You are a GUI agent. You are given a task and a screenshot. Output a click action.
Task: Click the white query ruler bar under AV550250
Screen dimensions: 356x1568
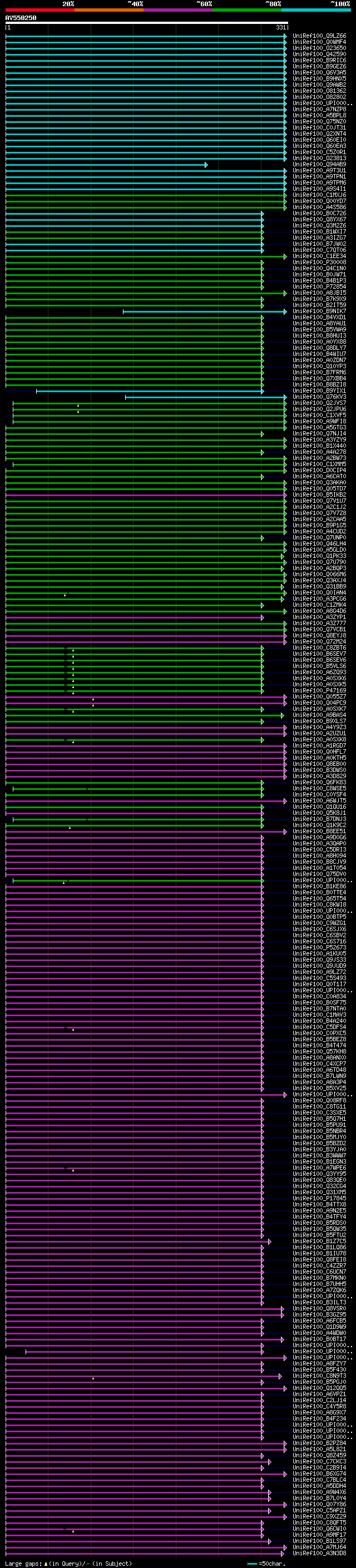point(147,23)
